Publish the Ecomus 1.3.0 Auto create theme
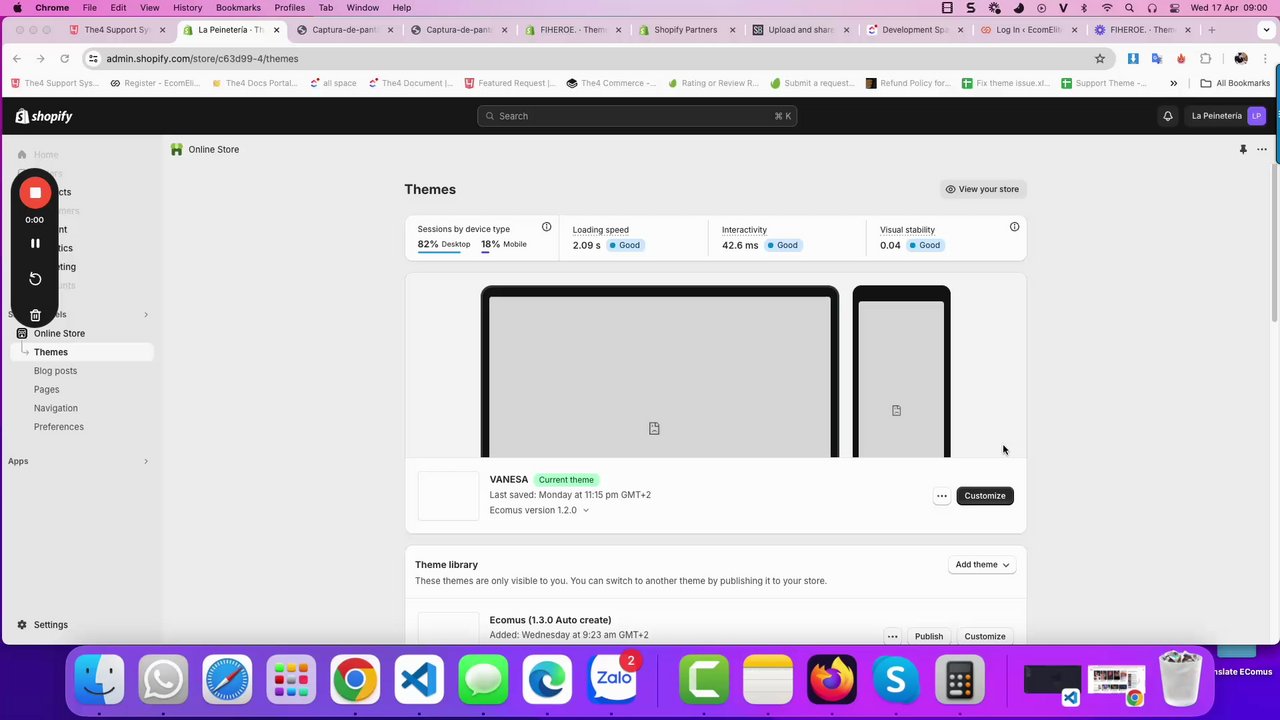 (x=929, y=636)
